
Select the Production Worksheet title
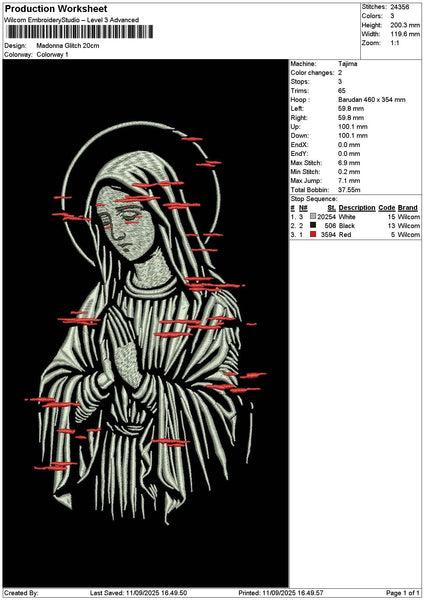56,8
